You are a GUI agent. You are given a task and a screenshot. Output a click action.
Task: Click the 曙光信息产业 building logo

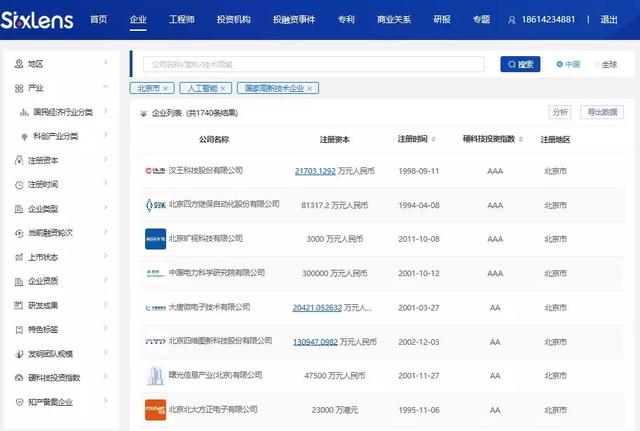point(155,376)
